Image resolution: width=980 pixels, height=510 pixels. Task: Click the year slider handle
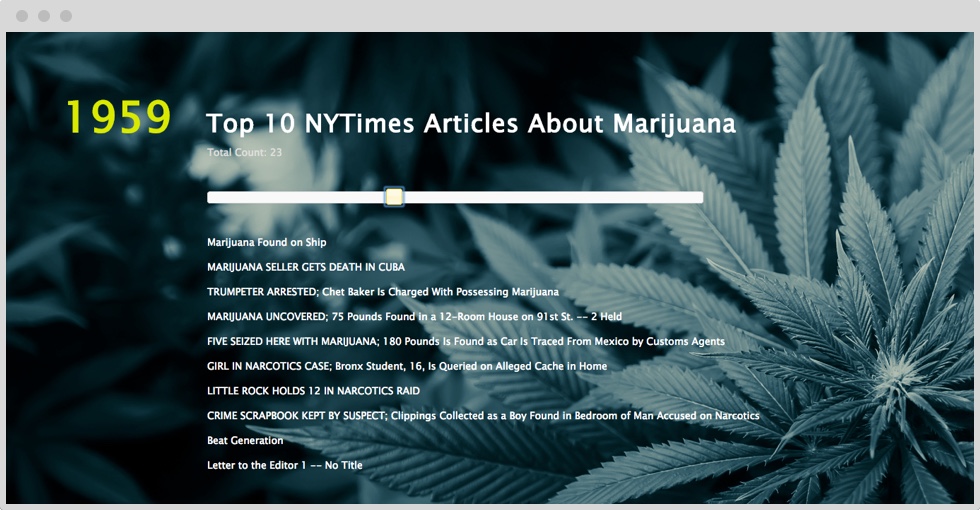click(394, 198)
